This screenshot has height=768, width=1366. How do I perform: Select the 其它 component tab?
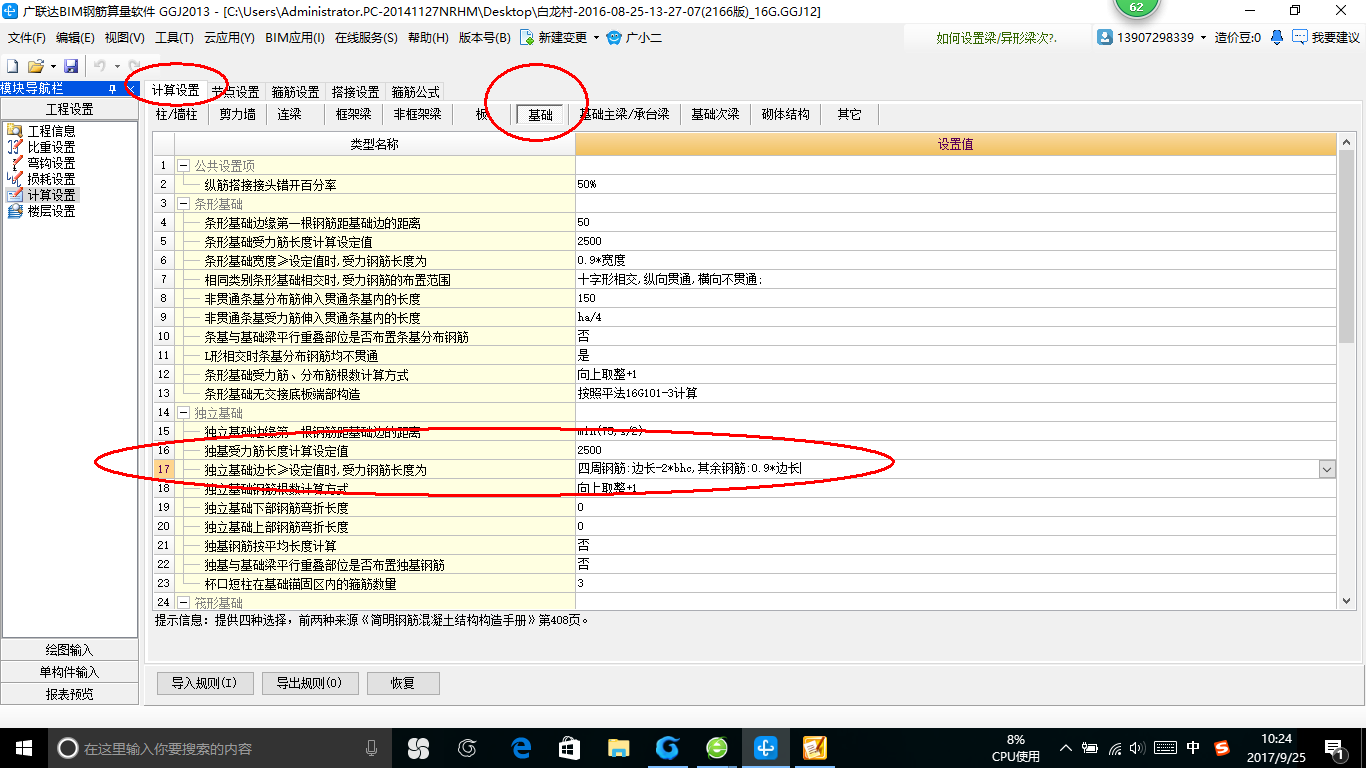pyautogui.click(x=849, y=114)
